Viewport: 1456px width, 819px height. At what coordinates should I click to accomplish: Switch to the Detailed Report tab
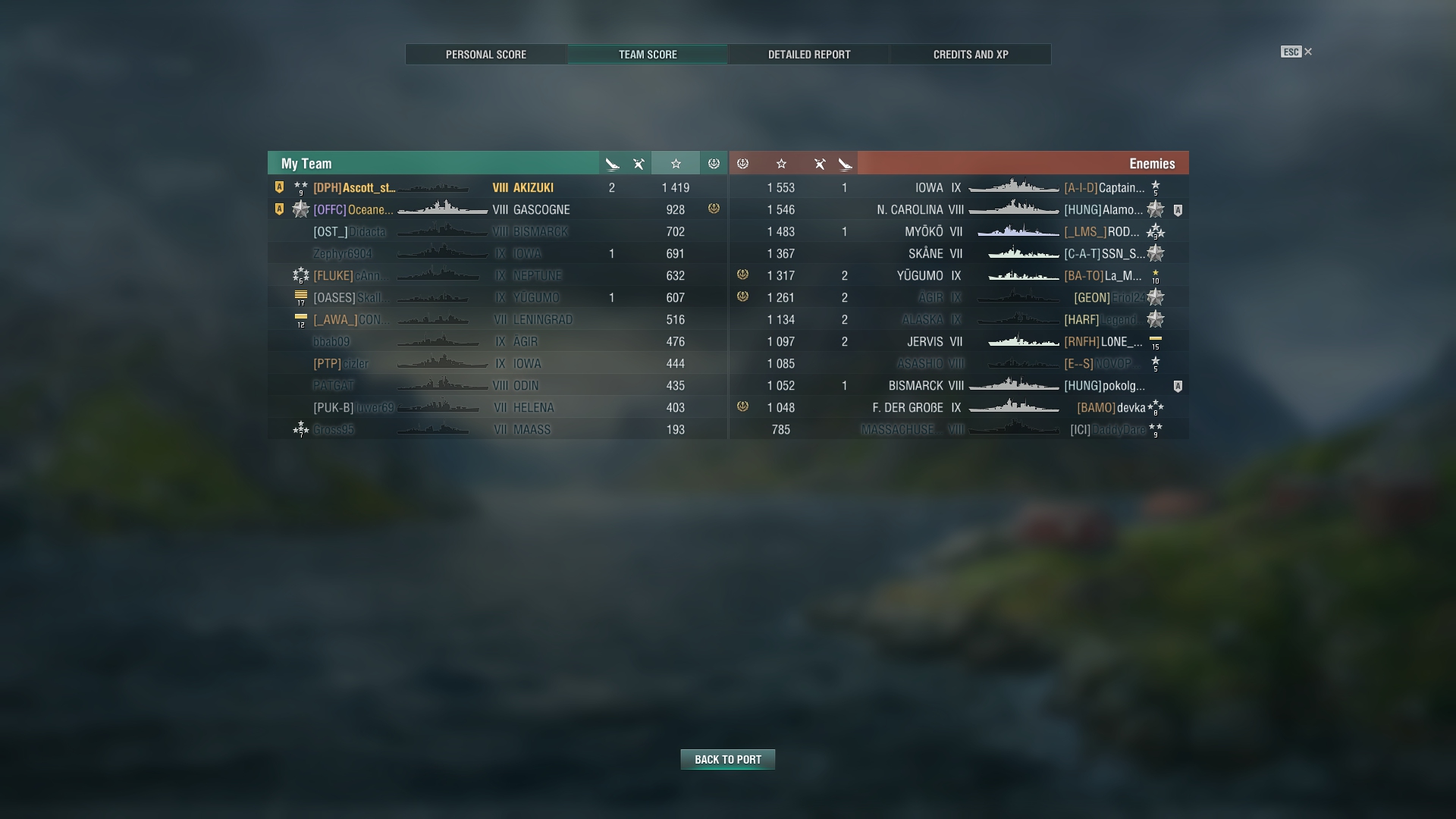[x=809, y=55]
